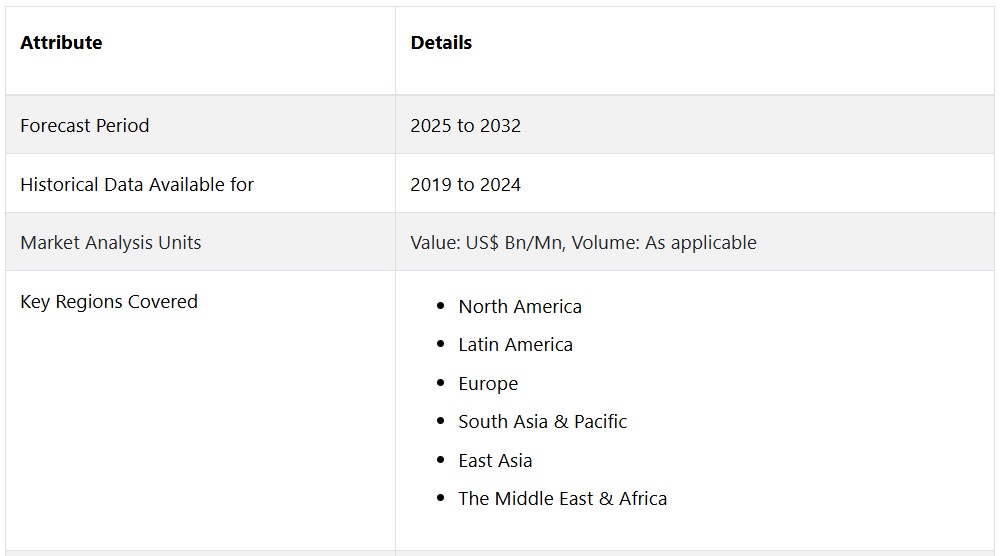Click the bullet next to Europe
The height and width of the screenshot is (556, 1002).
coord(441,384)
